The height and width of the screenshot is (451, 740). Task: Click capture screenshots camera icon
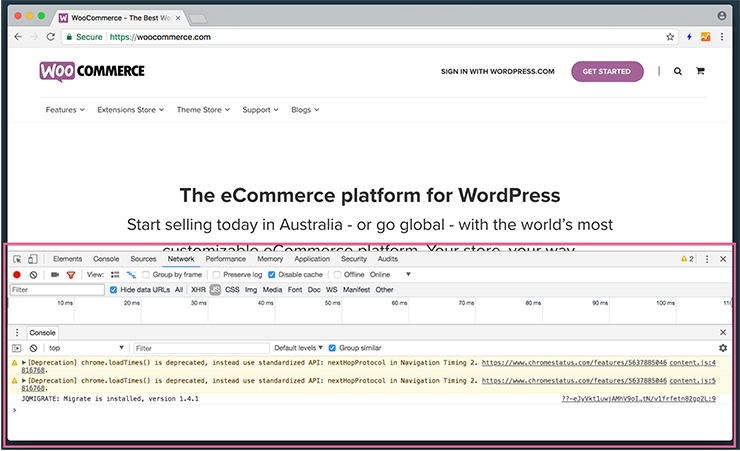tap(55, 275)
